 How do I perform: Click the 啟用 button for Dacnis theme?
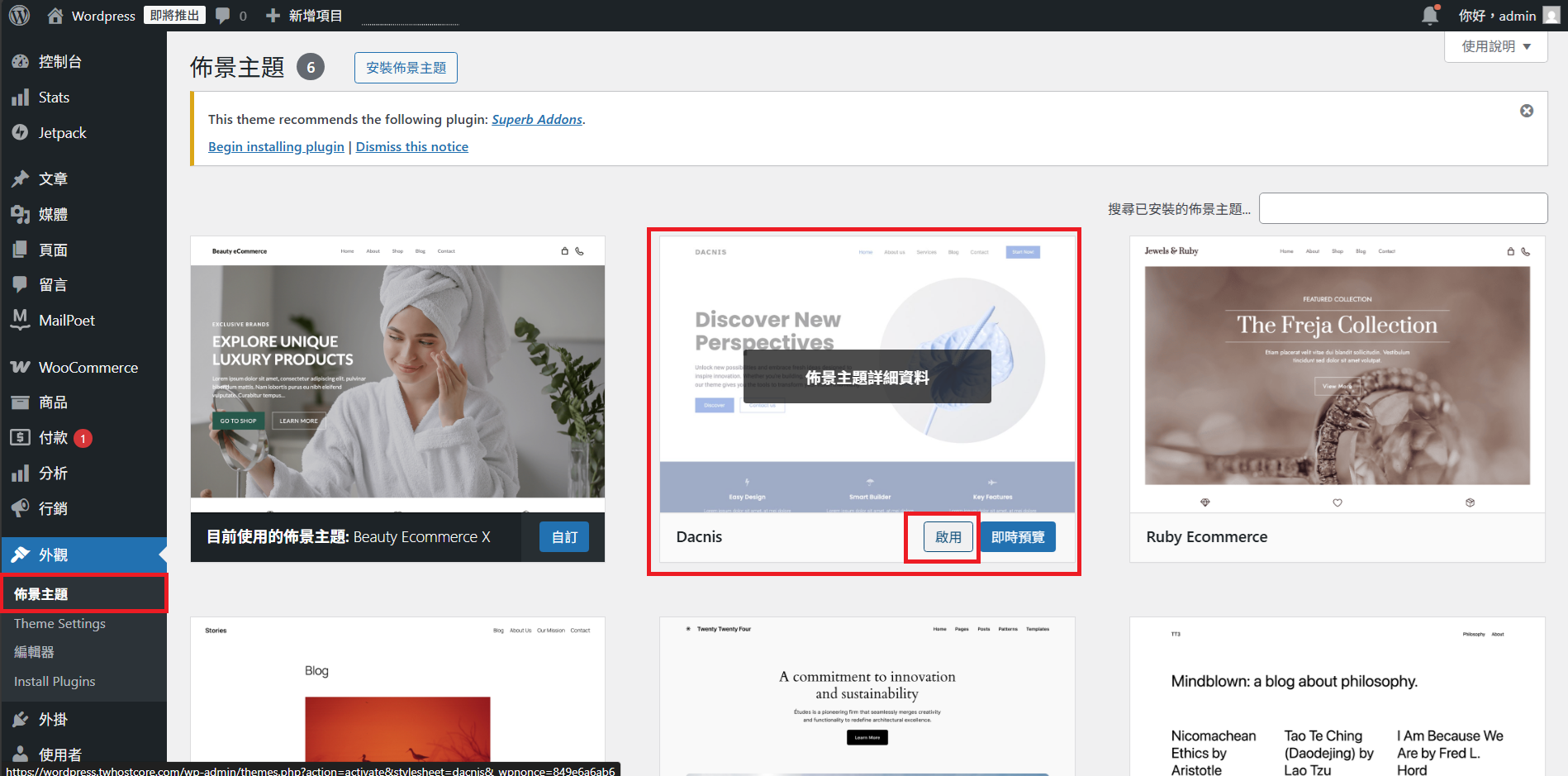coord(948,537)
